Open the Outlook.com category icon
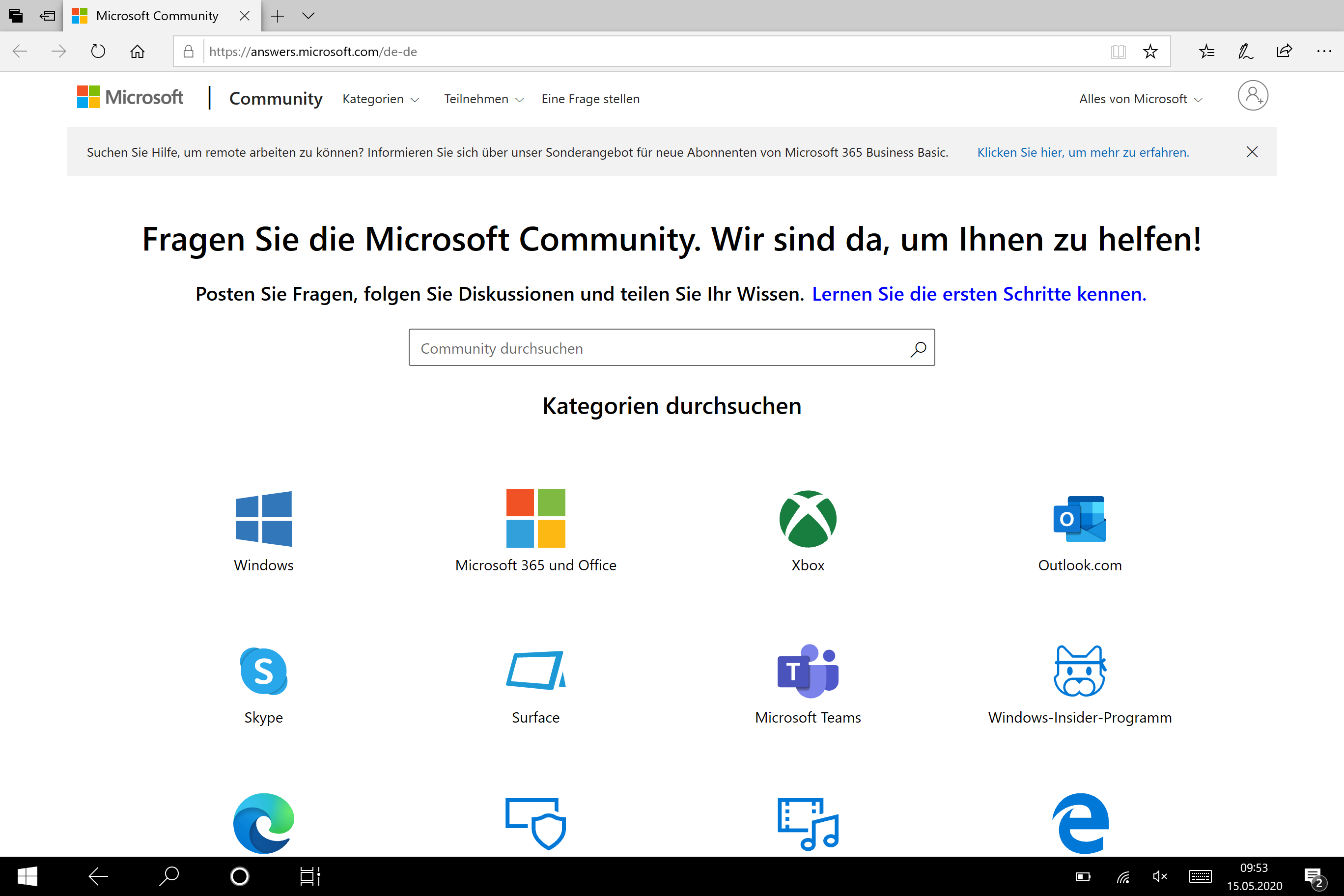This screenshot has height=896, width=1344. pyautogui.click(x=1079, y=518)
